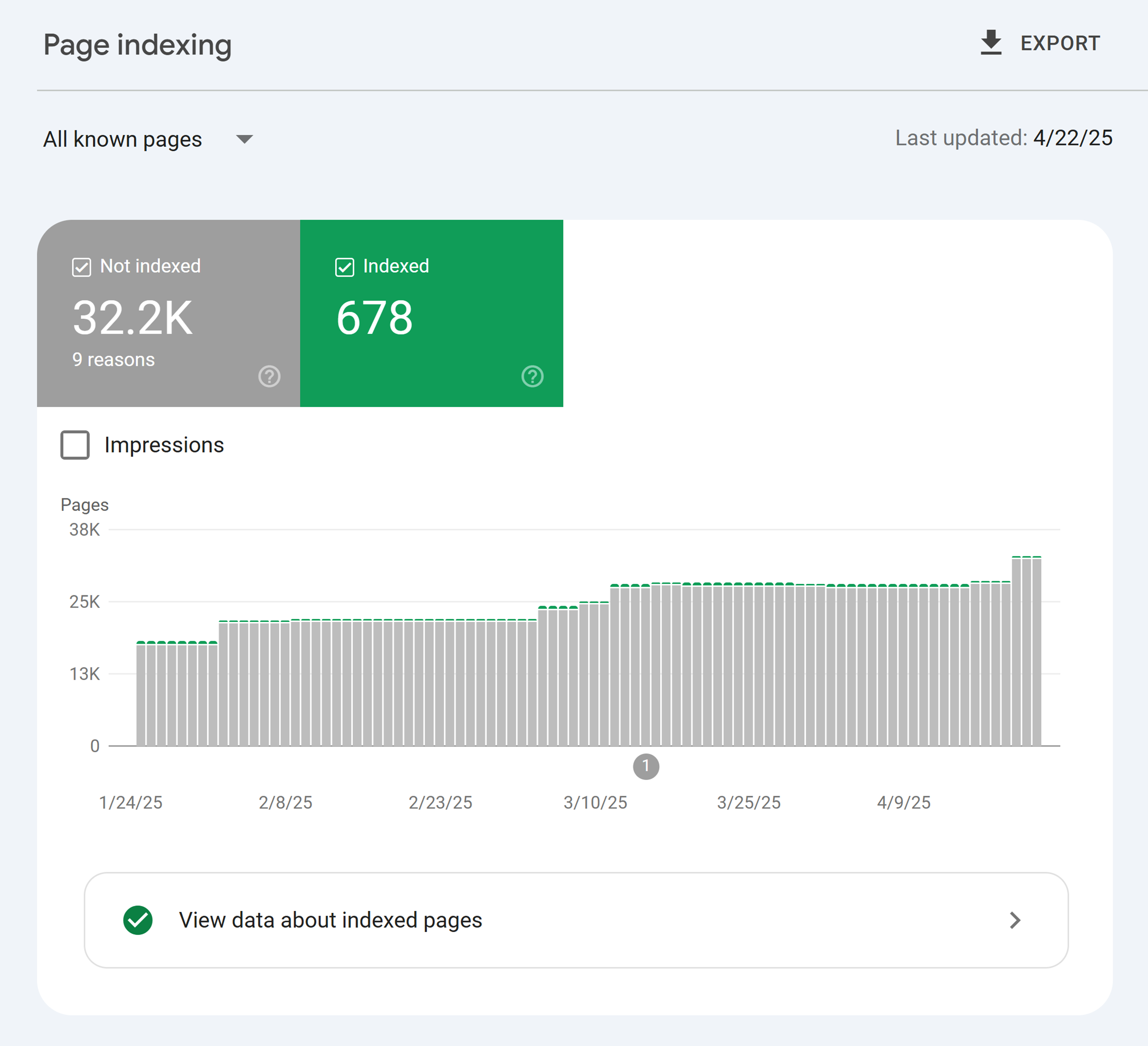
Task: Uncheck the Not indexed checkbox
Action: click(x=81, y=266)
